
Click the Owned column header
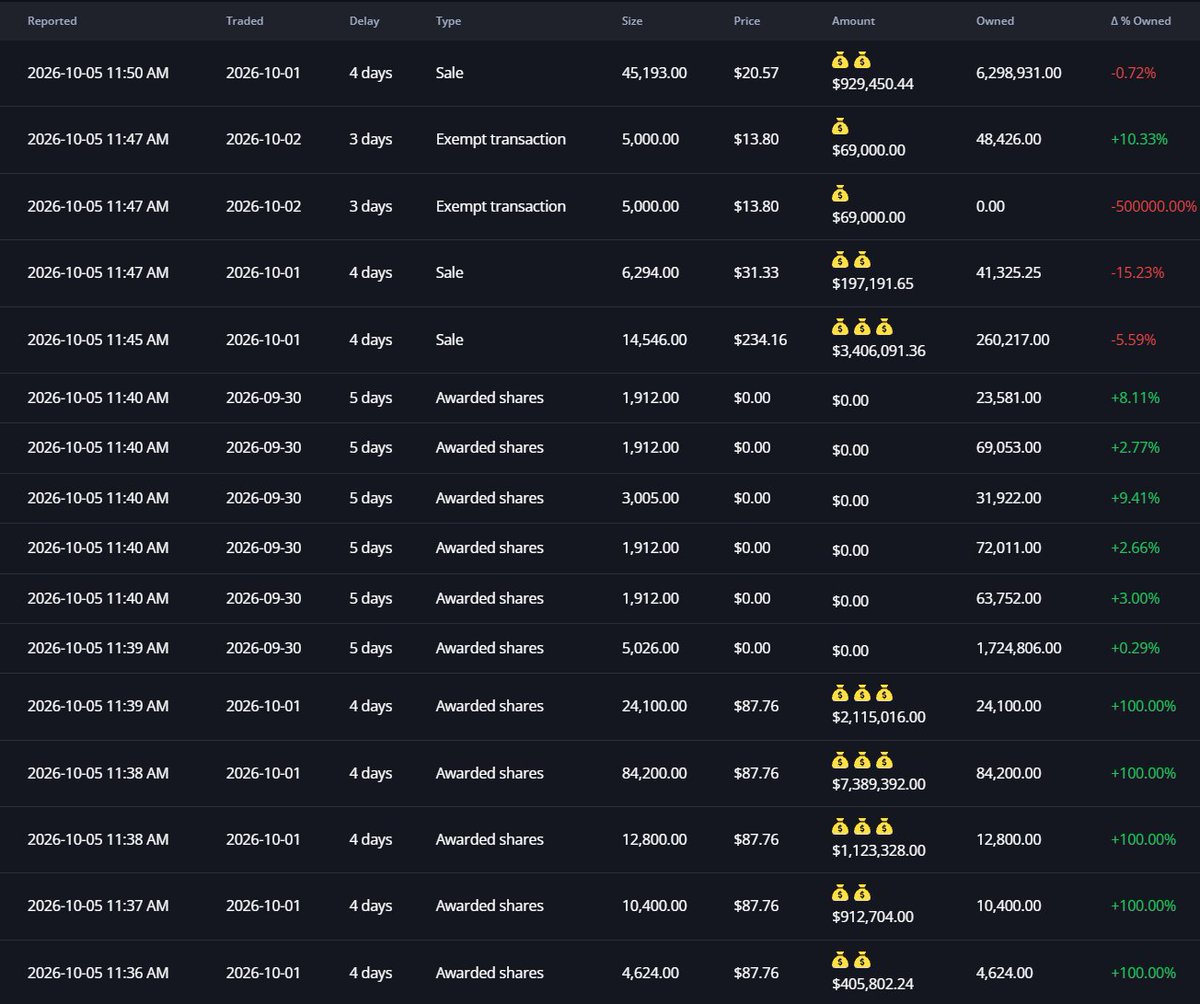pyautogui.click(x=995, y=21)
